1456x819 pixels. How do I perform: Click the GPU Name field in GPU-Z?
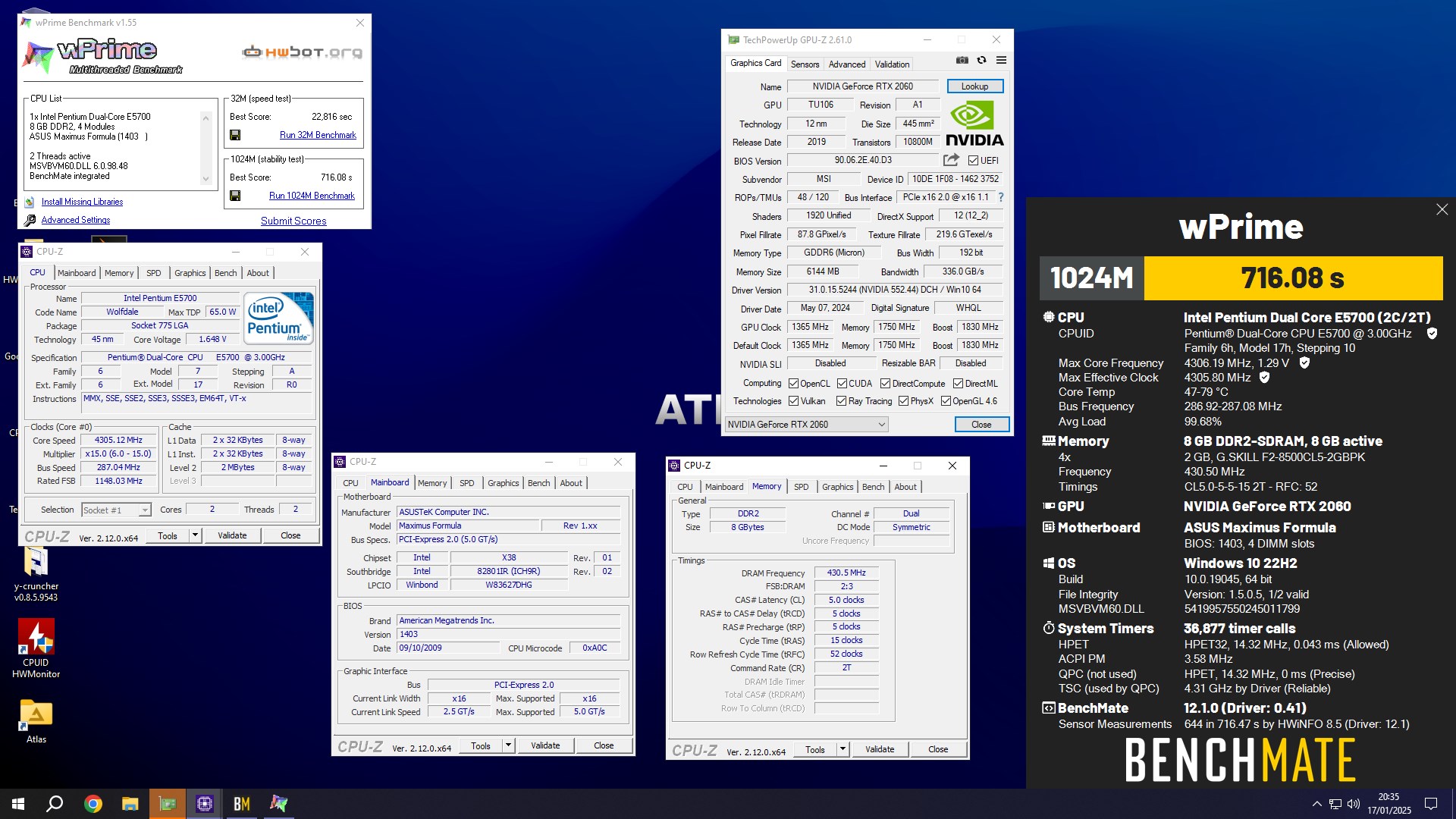pyautogui.click(x=862, y=86)
